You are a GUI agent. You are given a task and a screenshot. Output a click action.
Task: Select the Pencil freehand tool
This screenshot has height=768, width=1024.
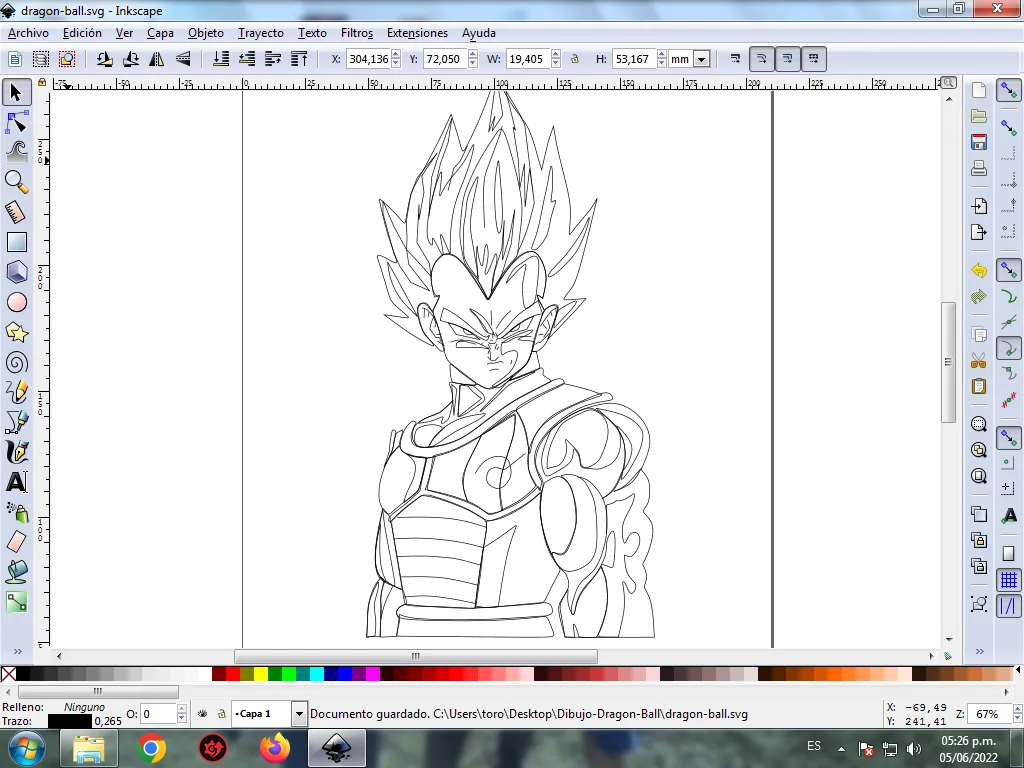pyautogui.click(x=16, y=392)
